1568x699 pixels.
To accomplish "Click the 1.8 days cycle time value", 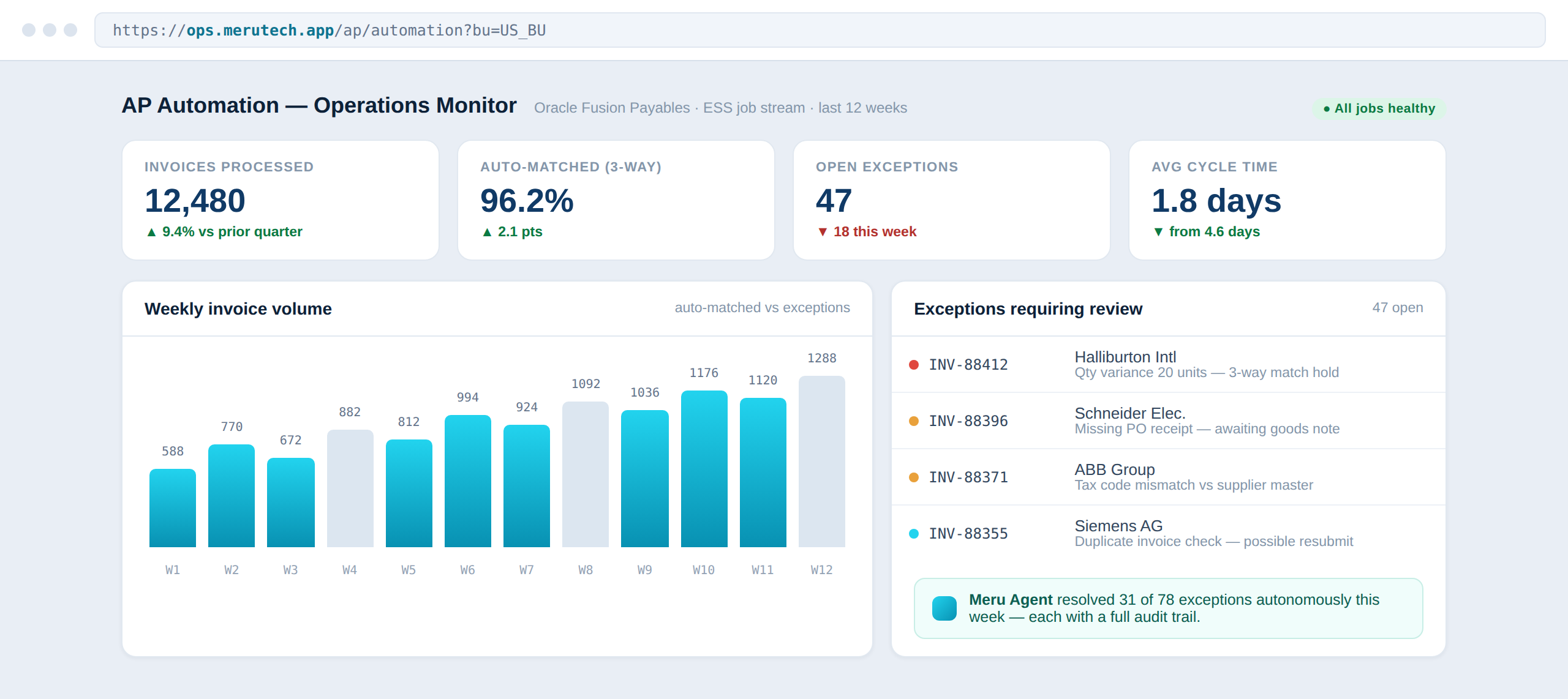I will (1216, 201).
